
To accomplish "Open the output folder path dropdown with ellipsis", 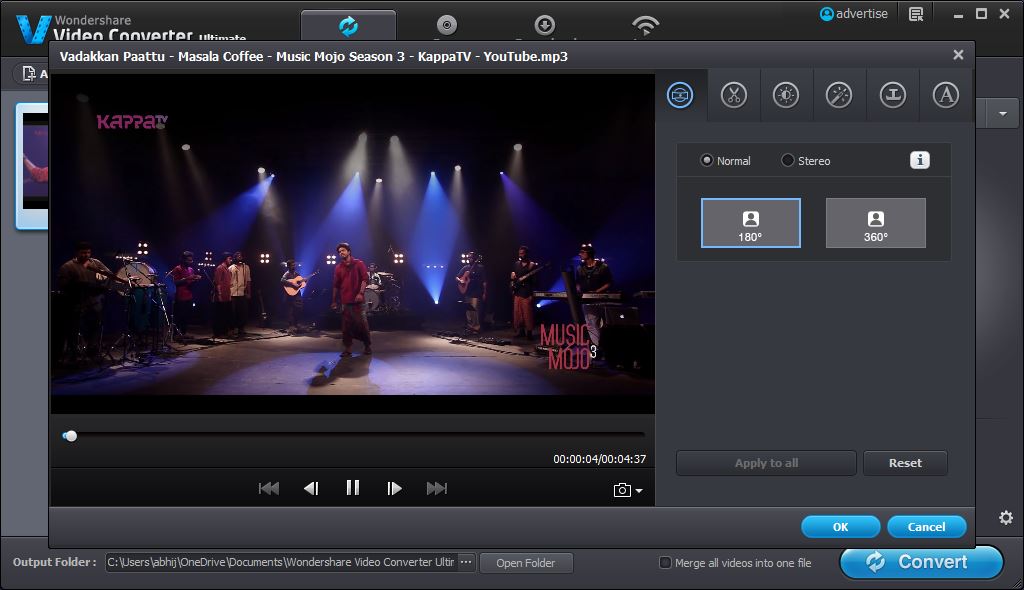I will pyautogui.click(x=466, y=562).
